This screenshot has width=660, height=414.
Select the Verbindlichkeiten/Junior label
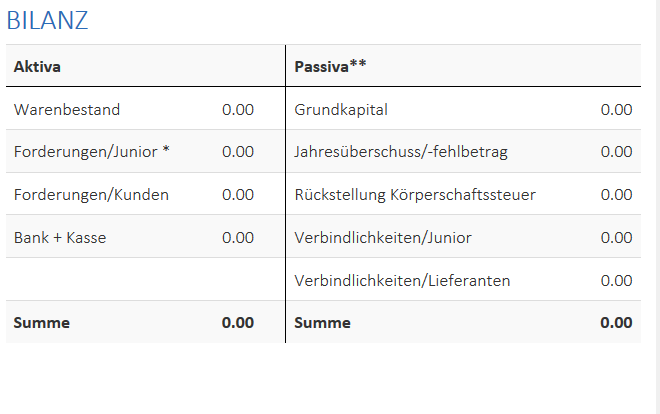pos(383,238)
